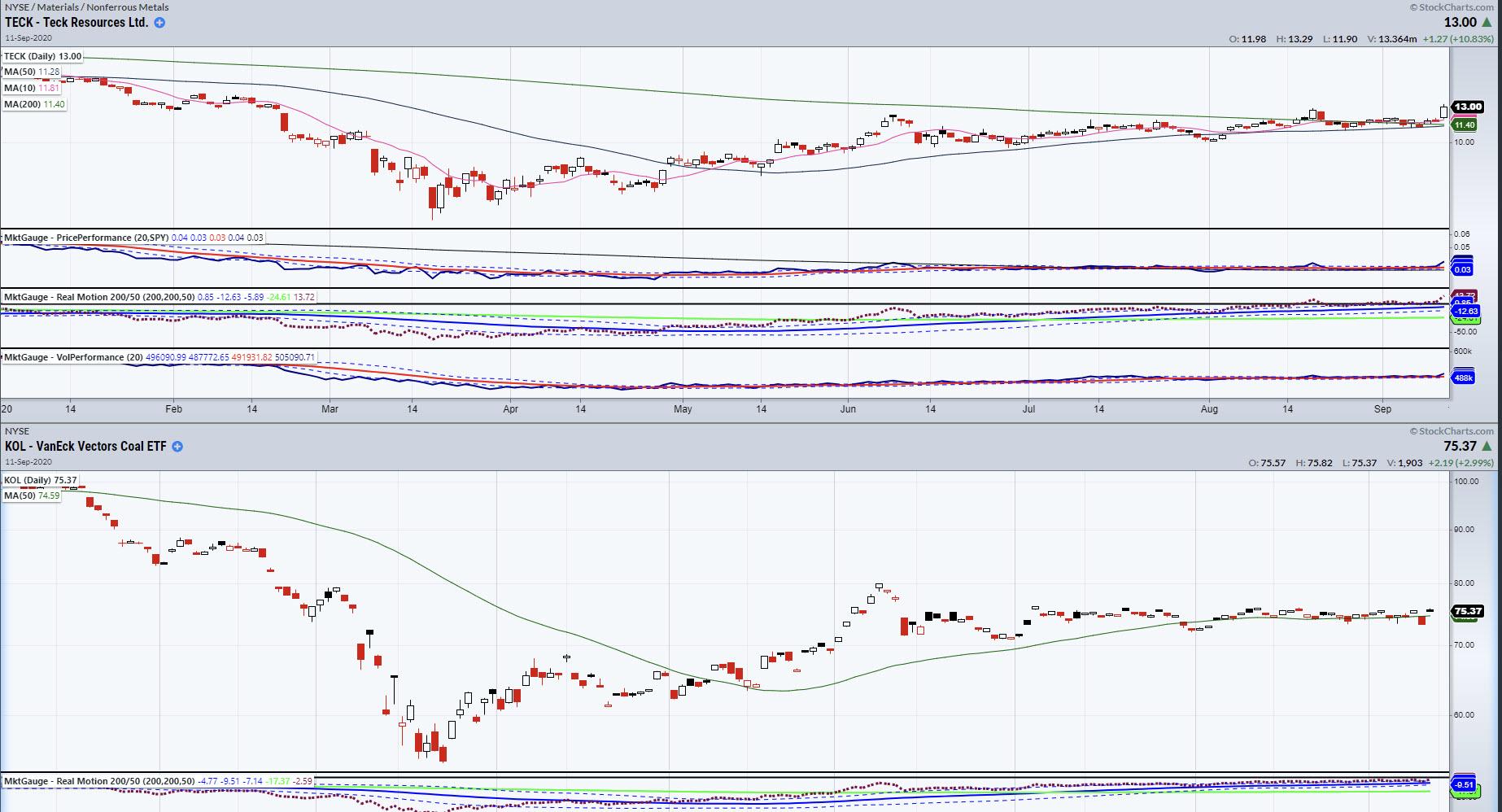
Task: Click the KOL MA(50) 74.59 legend label
Action: pyautogui.click(x=32, y=495)
